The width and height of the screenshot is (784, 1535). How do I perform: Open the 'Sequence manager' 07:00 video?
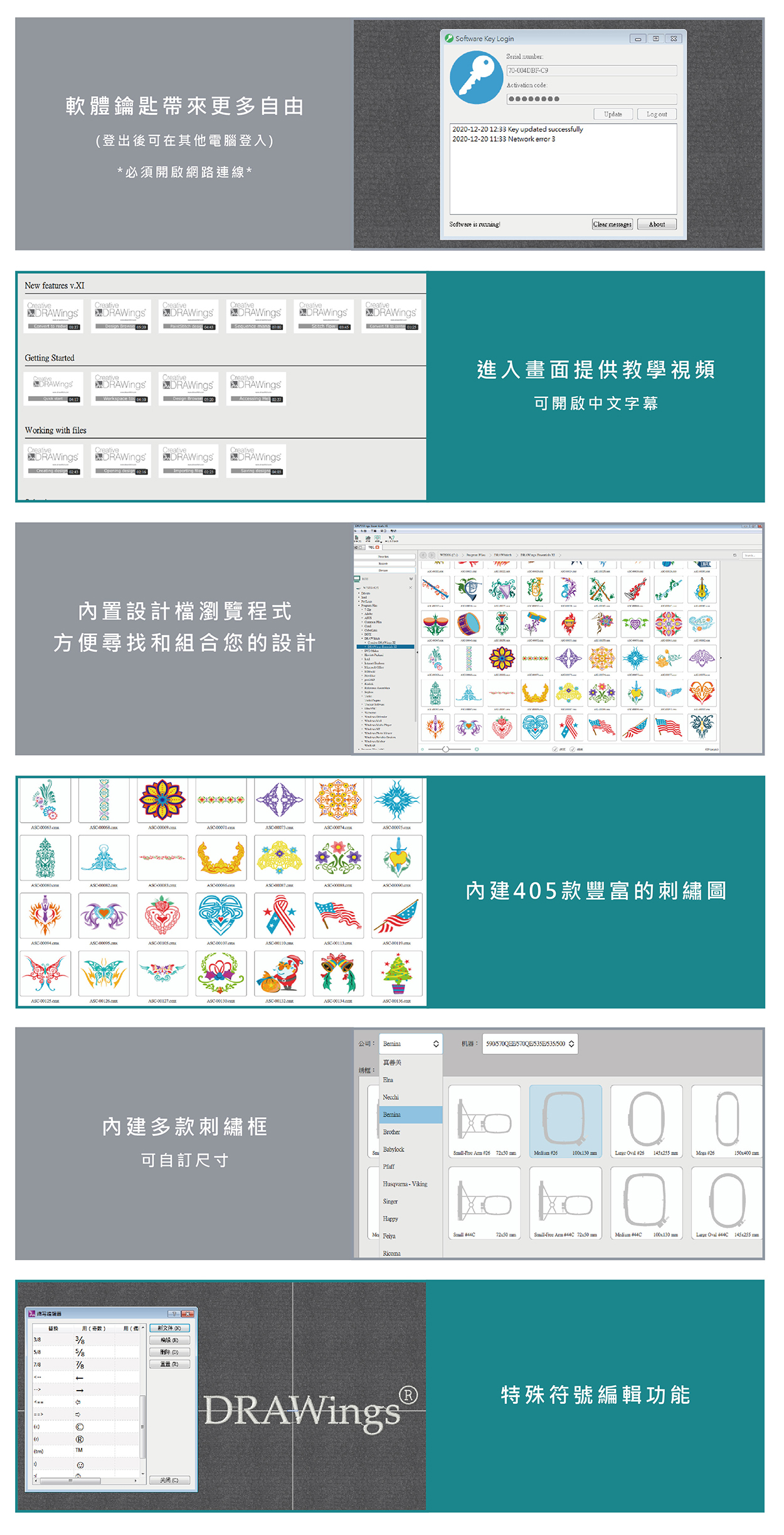tap(257, 316)
